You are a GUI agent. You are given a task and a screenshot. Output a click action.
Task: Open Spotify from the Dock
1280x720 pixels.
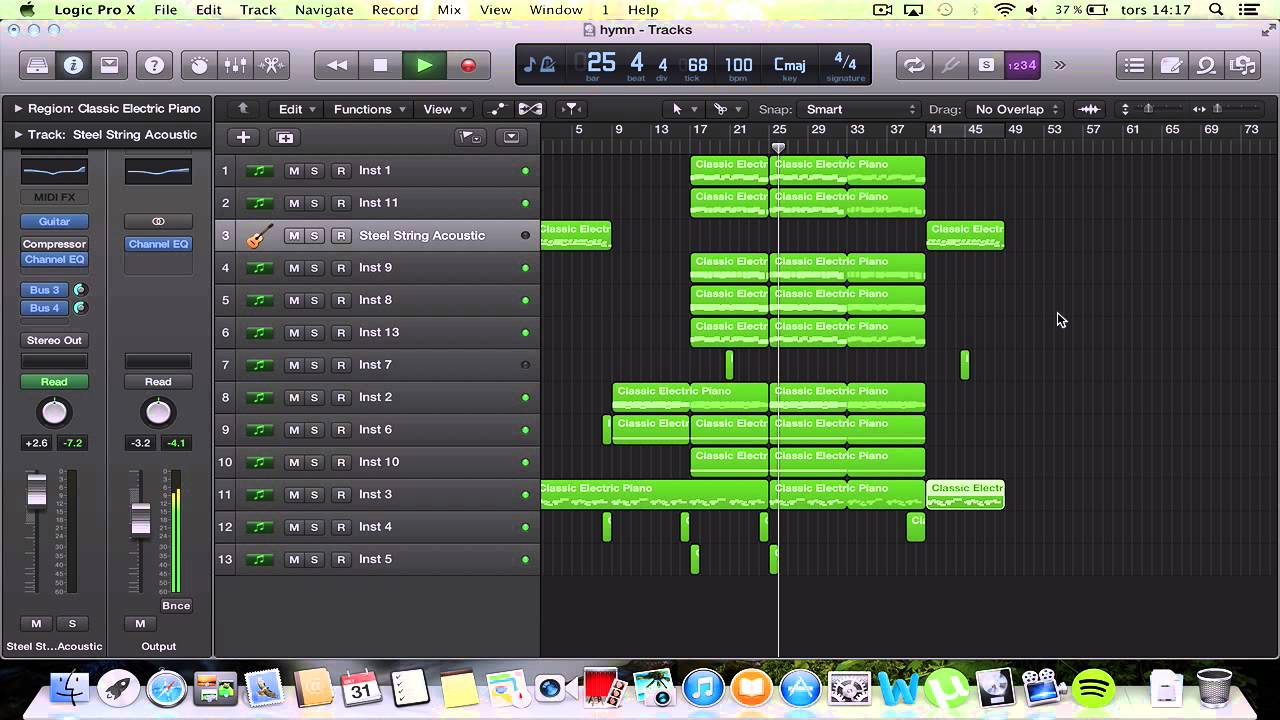click(x=1094, y=687)
